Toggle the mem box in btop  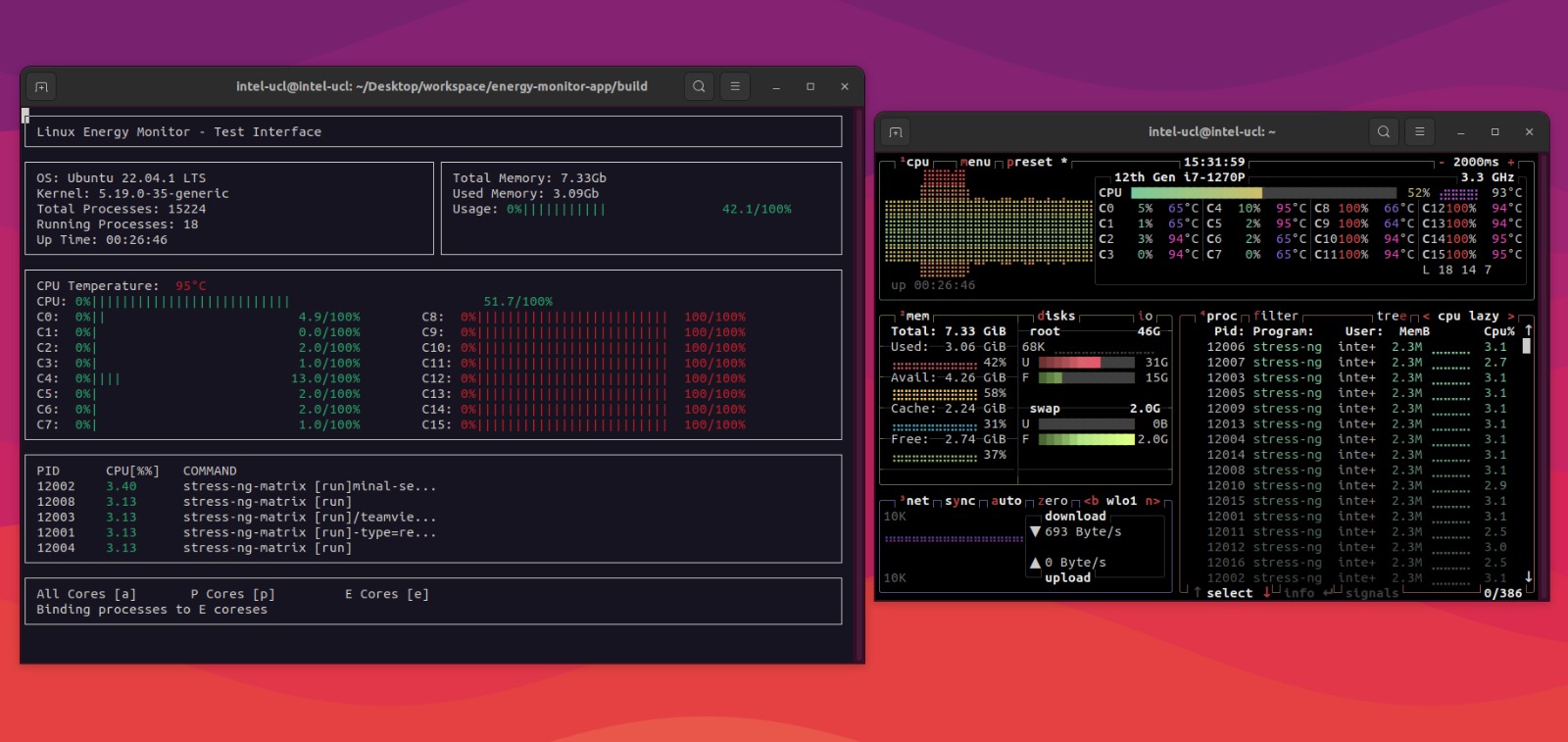914,316
